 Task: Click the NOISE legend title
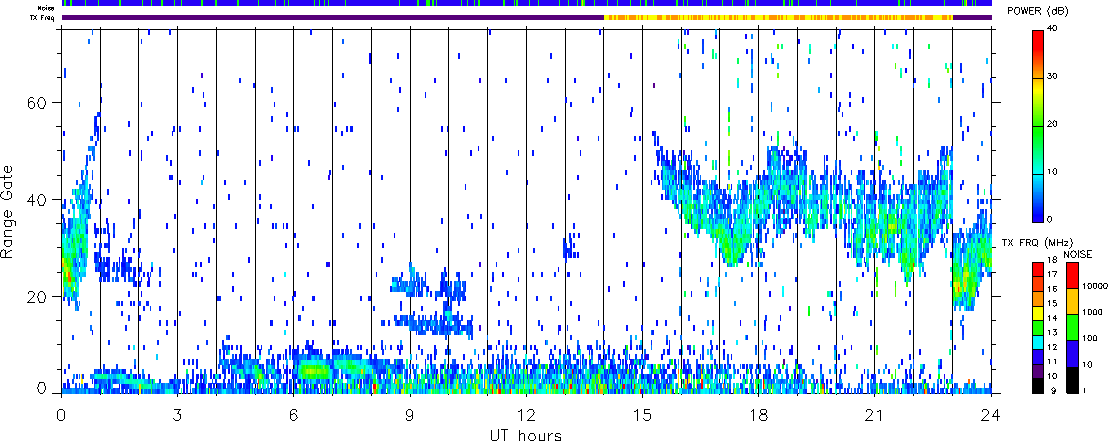(1078, 256)
